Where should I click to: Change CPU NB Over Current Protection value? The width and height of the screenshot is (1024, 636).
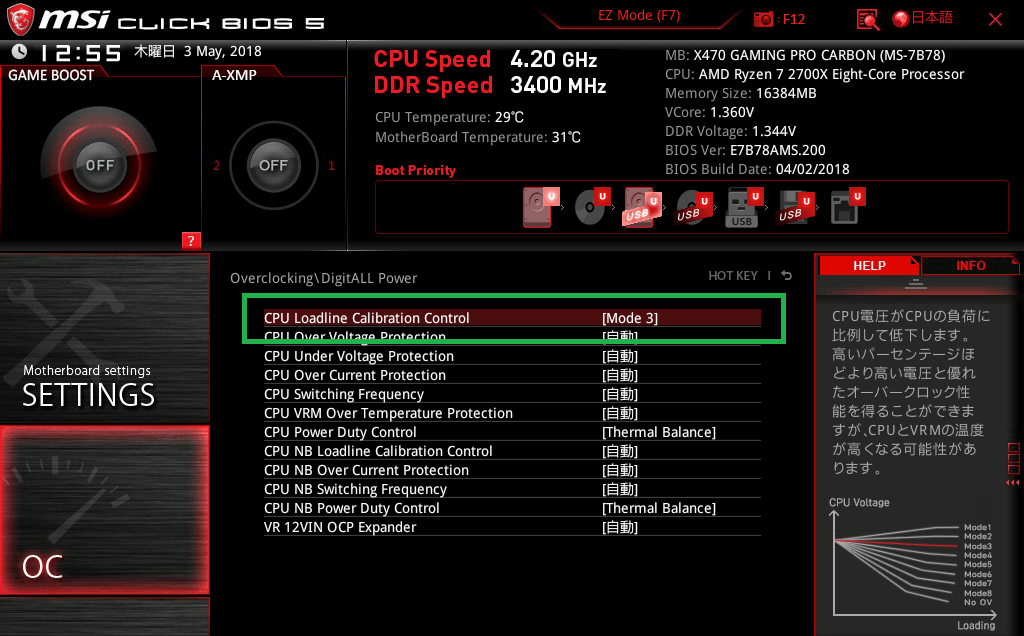pos(620,469)
